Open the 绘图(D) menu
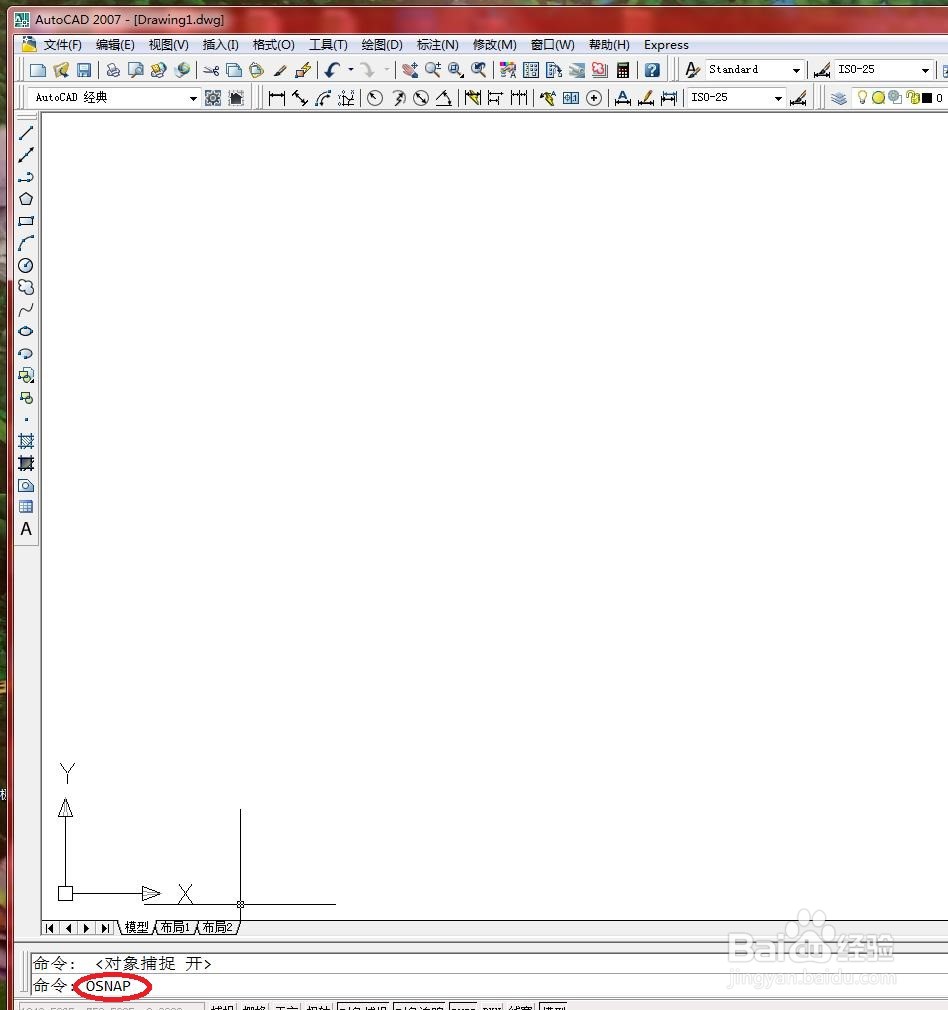The image size is (948, 1010). point(382,44)
